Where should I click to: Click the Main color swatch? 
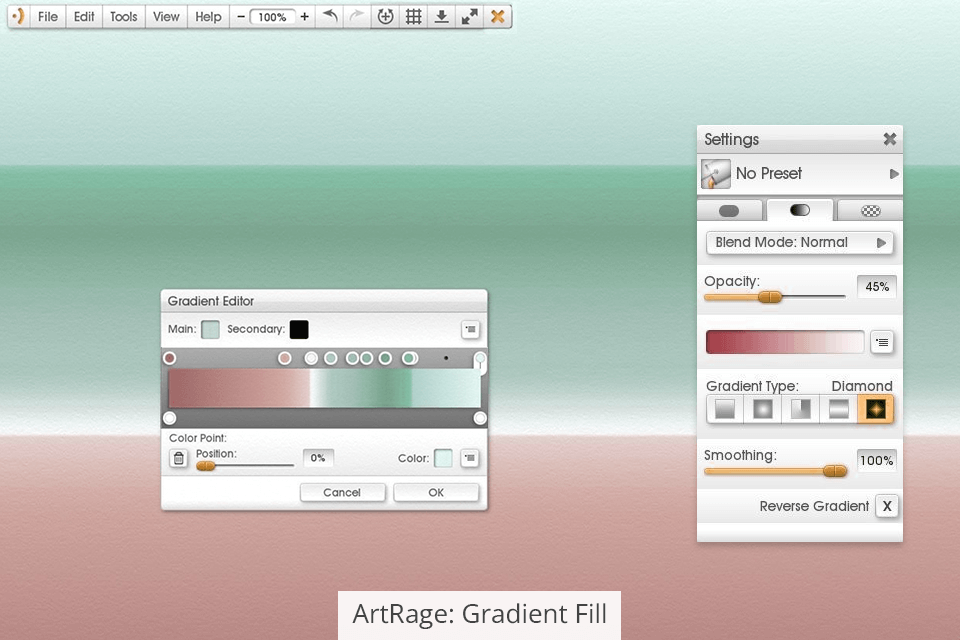210,329
